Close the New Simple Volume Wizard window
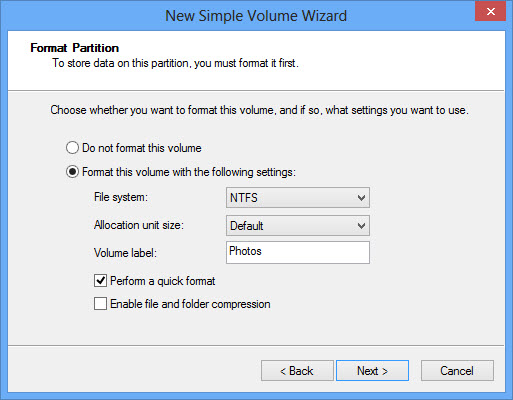 [x=490, y=12]
